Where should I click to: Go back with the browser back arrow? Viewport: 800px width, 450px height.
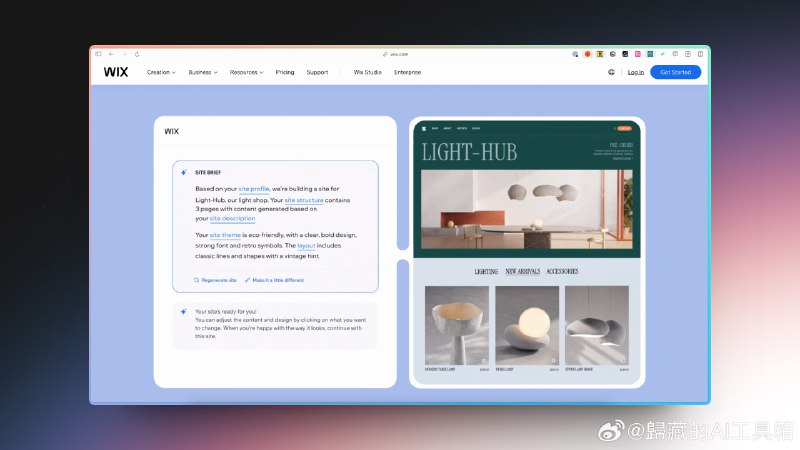[x=111, y=54]
